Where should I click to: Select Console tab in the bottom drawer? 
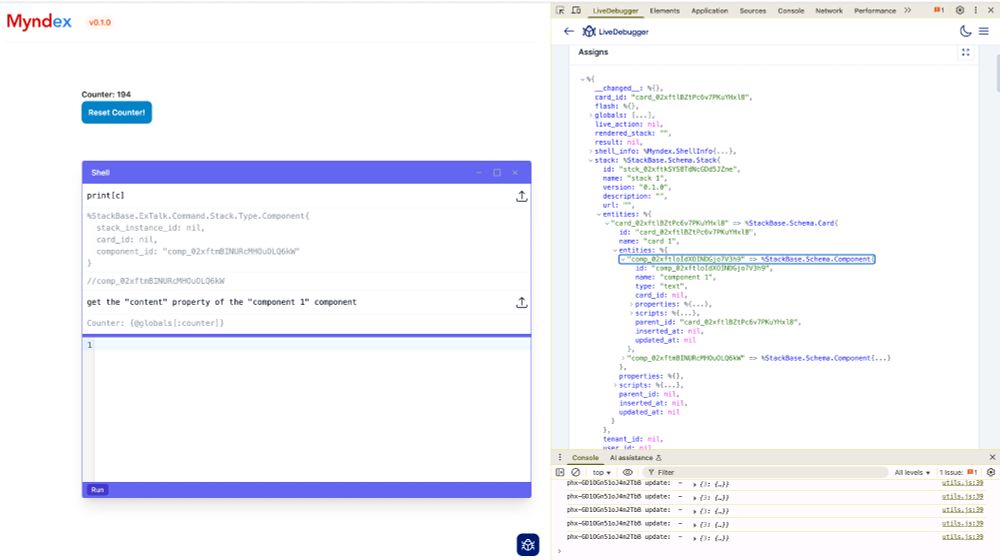pyautogui.click(x=585, y=458)
